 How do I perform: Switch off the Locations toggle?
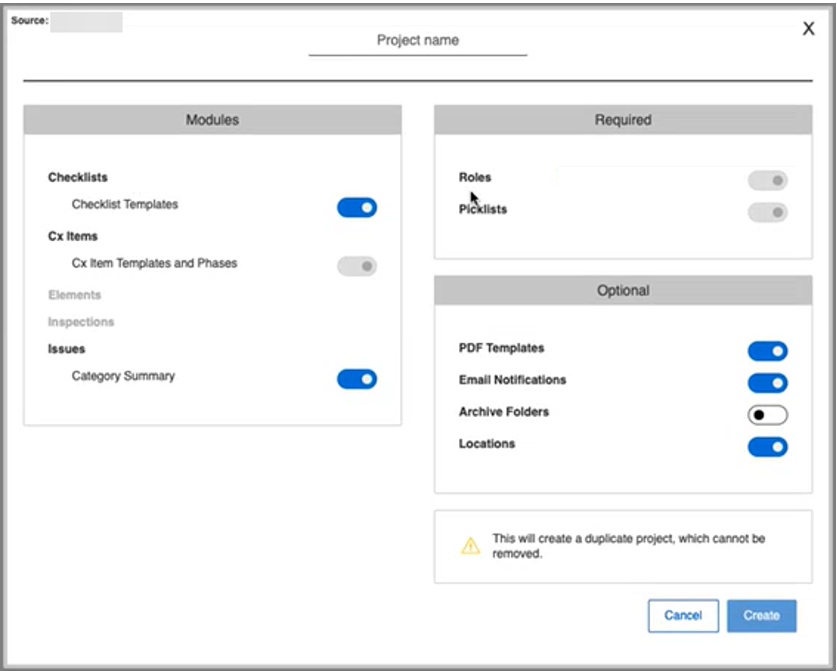click(768, 447)
